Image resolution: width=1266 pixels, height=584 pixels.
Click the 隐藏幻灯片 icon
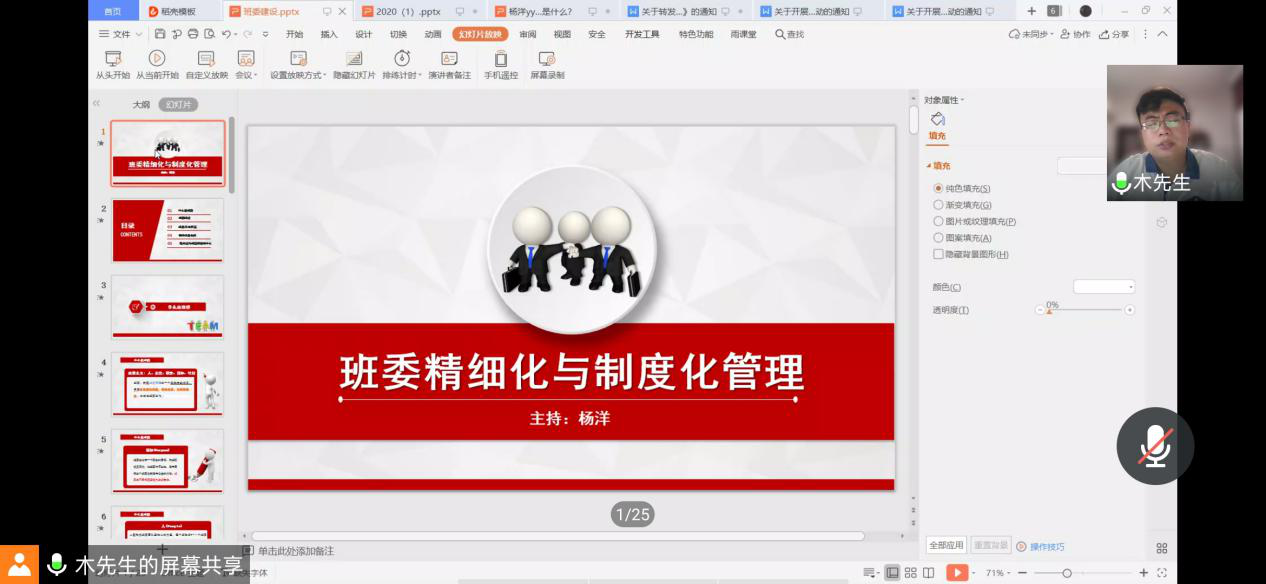click(x=354, y=59)
